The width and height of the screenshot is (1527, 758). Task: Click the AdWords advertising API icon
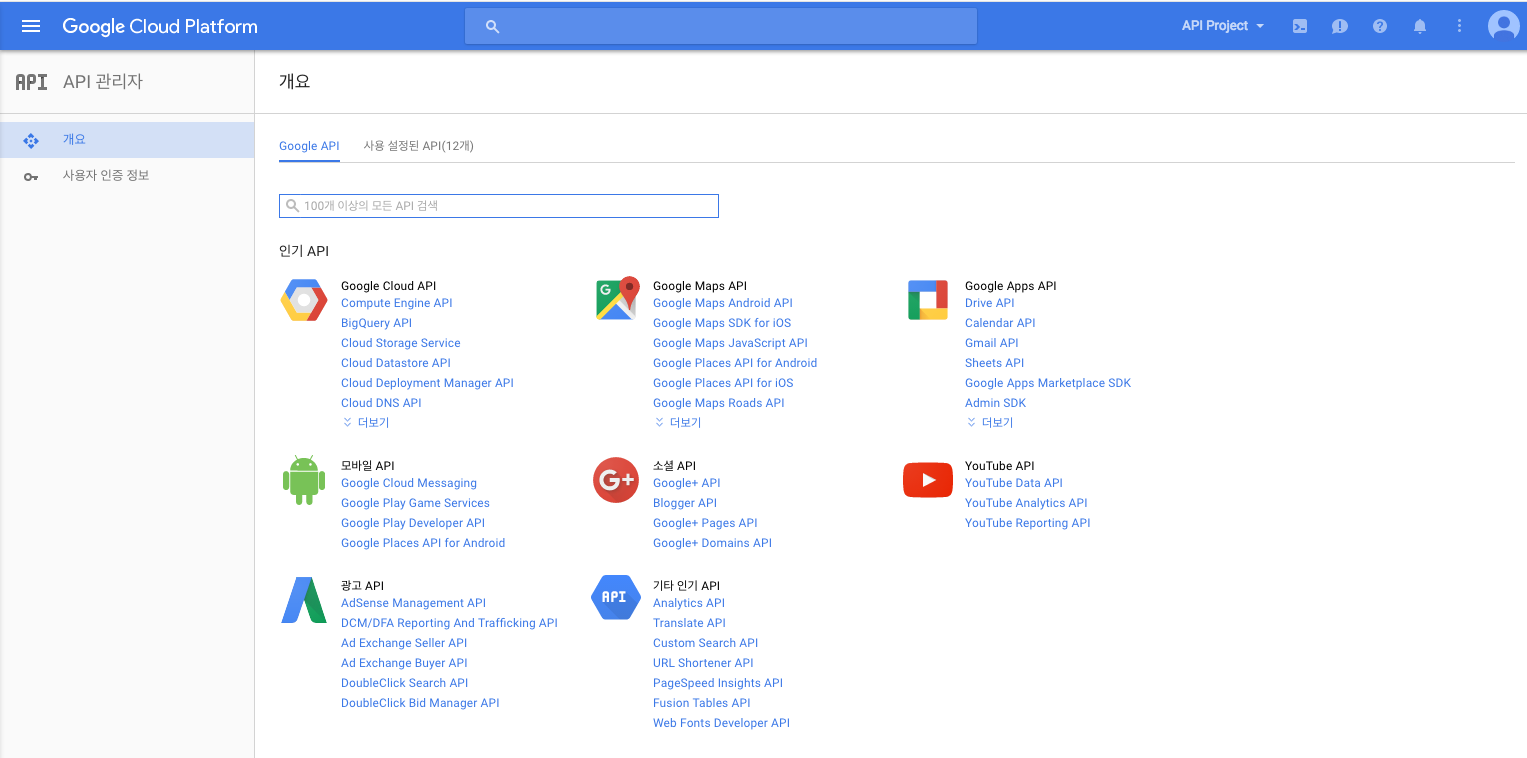(304, 600)
